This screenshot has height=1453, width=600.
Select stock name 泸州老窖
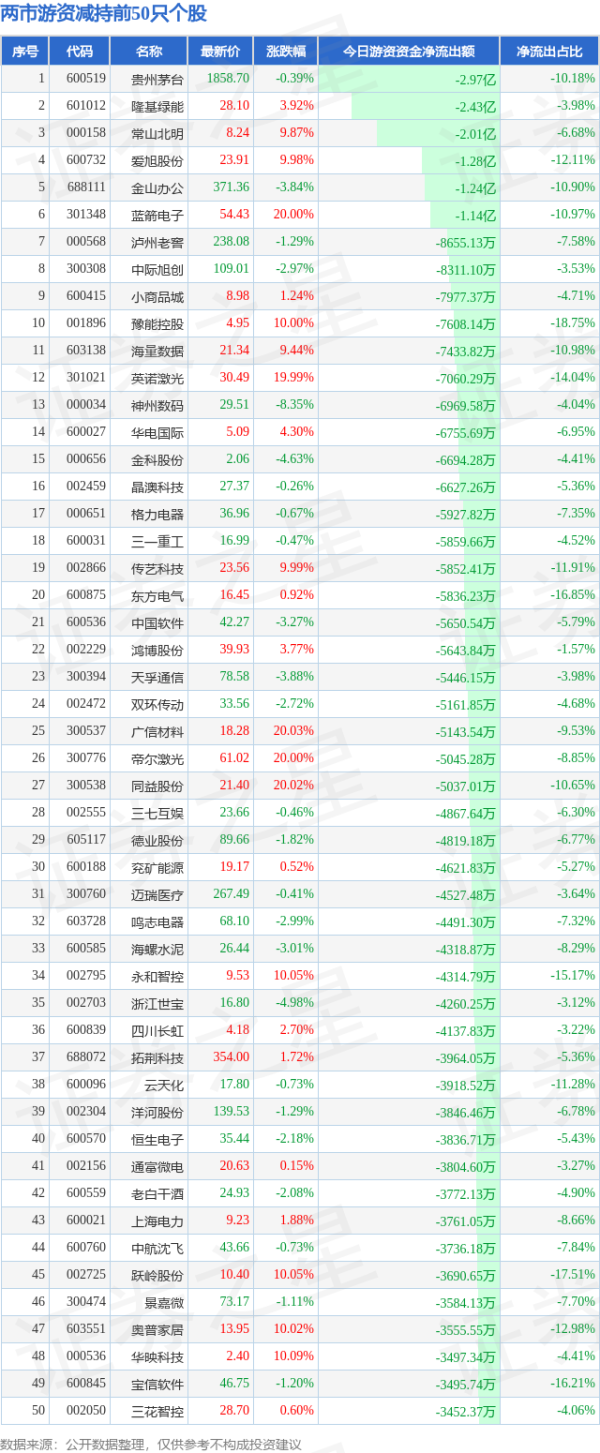157,241
